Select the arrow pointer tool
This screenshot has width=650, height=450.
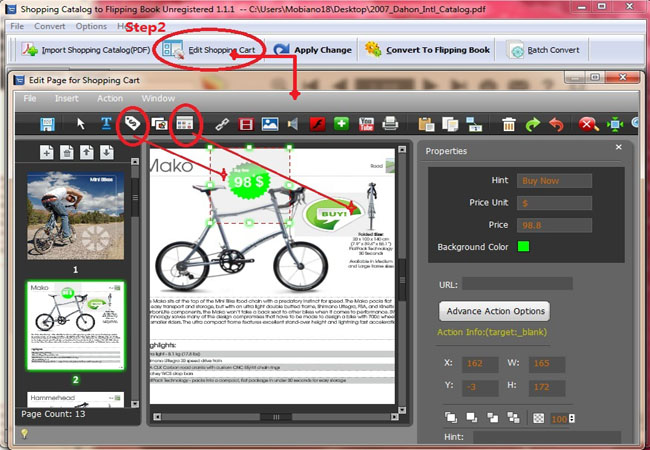click(81, 123)
